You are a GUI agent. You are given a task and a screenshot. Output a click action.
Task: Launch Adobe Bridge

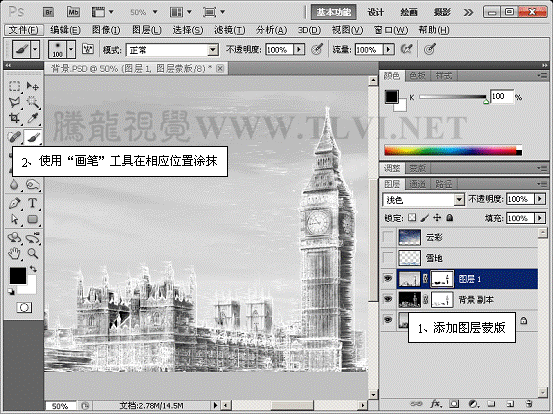[x=49, y=12]
